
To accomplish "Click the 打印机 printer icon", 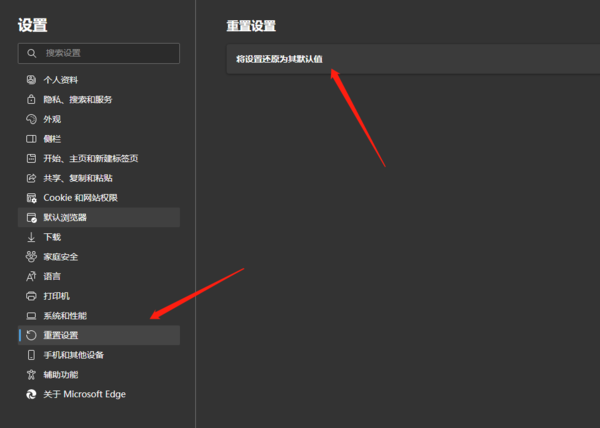I will coord(31,296).
